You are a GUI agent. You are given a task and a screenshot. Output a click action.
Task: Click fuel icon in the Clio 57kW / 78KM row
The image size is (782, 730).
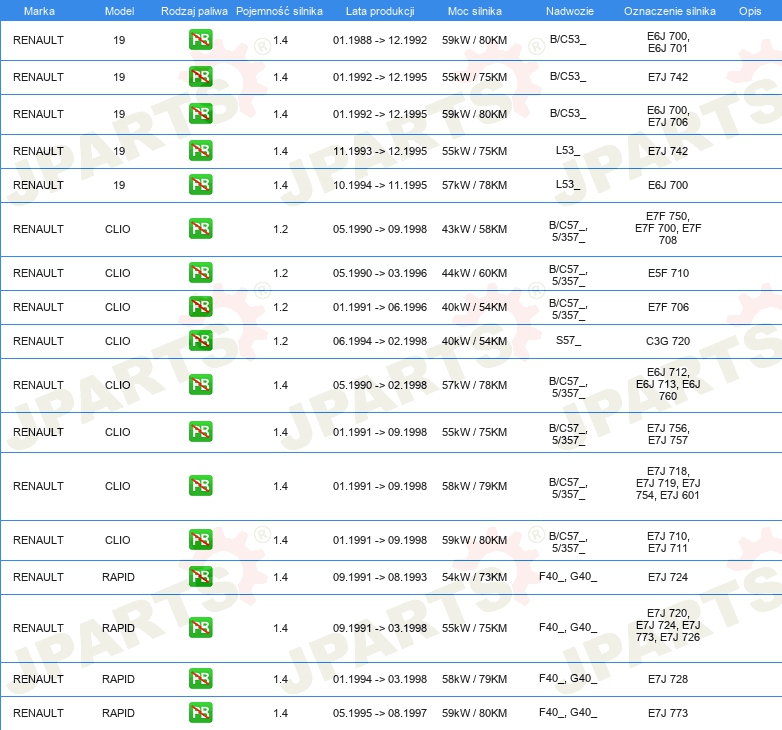pos(200,384)
